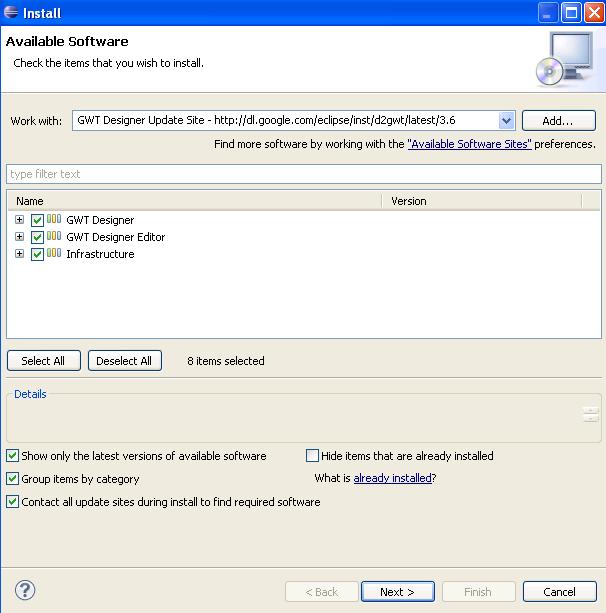Toggle Contact all update sites checkbox
This screenshot has height=613, width=606.
[x=13, y=502]
